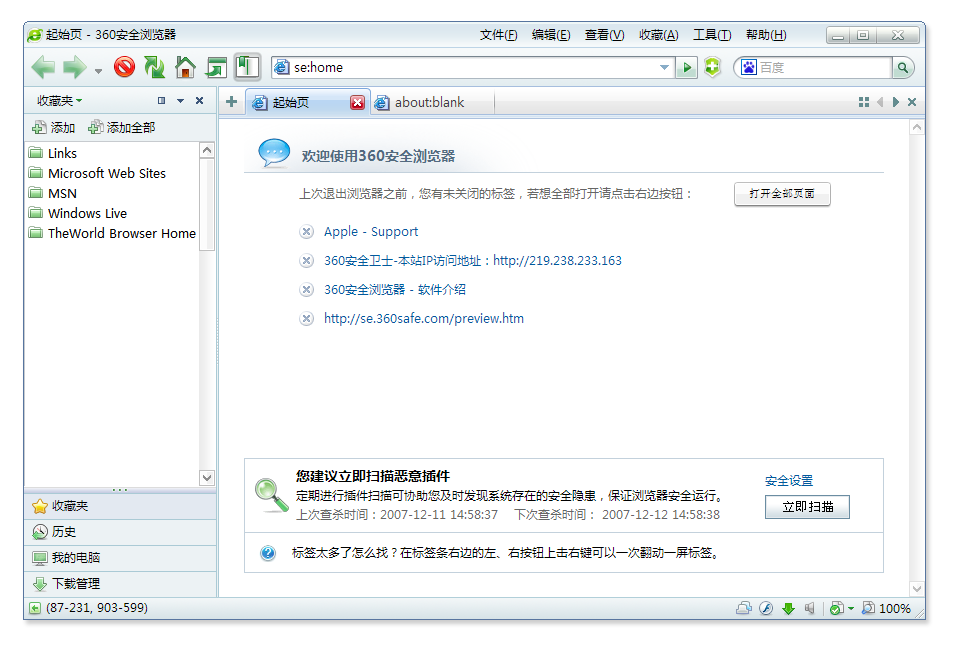The image size is (960, 650).
Task: Click the favorites list scroll up arrow
Action: [x=207, y=150]
